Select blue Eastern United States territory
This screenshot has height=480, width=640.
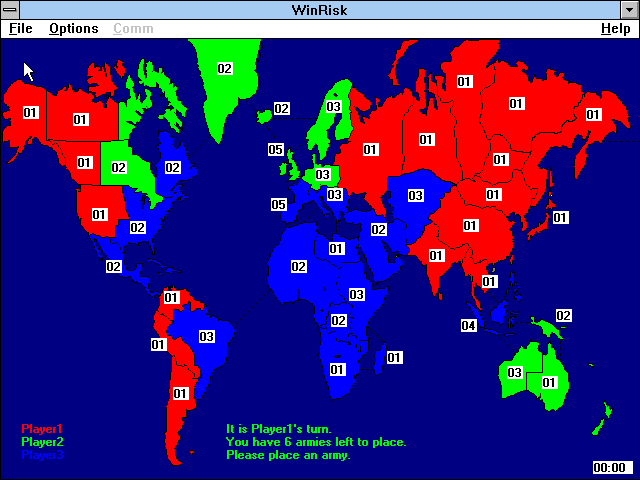click(x=138, y=227)
